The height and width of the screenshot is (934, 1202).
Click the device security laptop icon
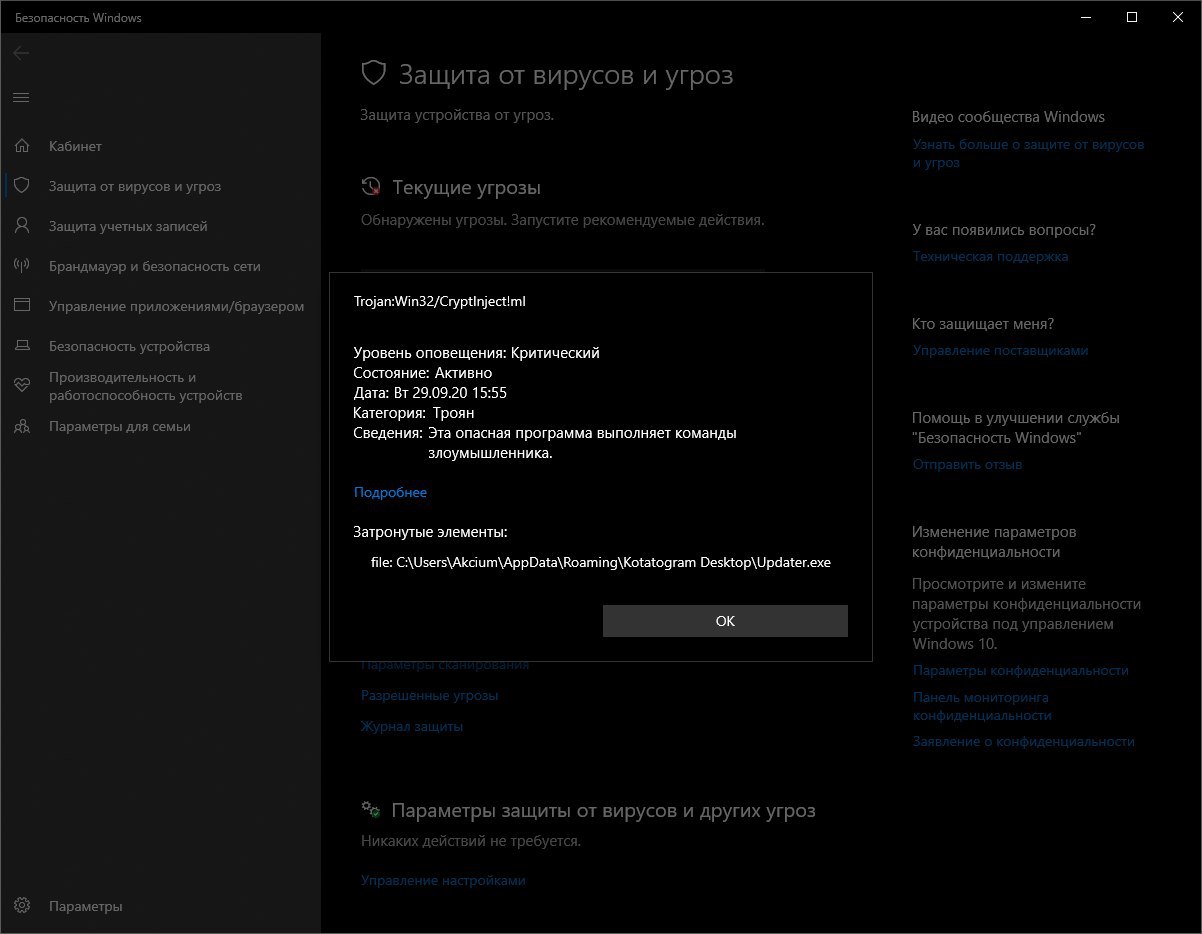tap(22, 346)
